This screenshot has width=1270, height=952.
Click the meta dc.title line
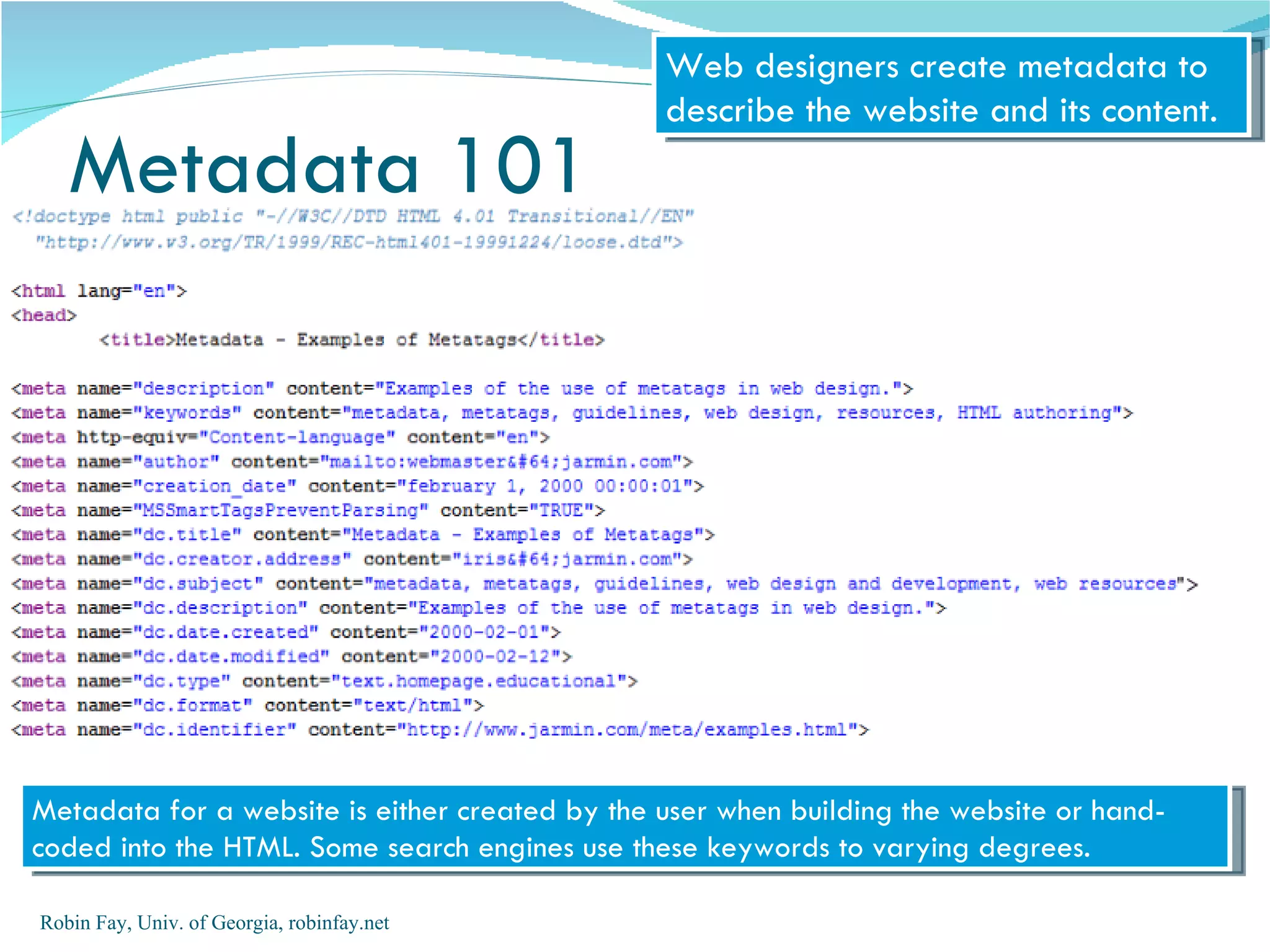(x=363, y=535)
